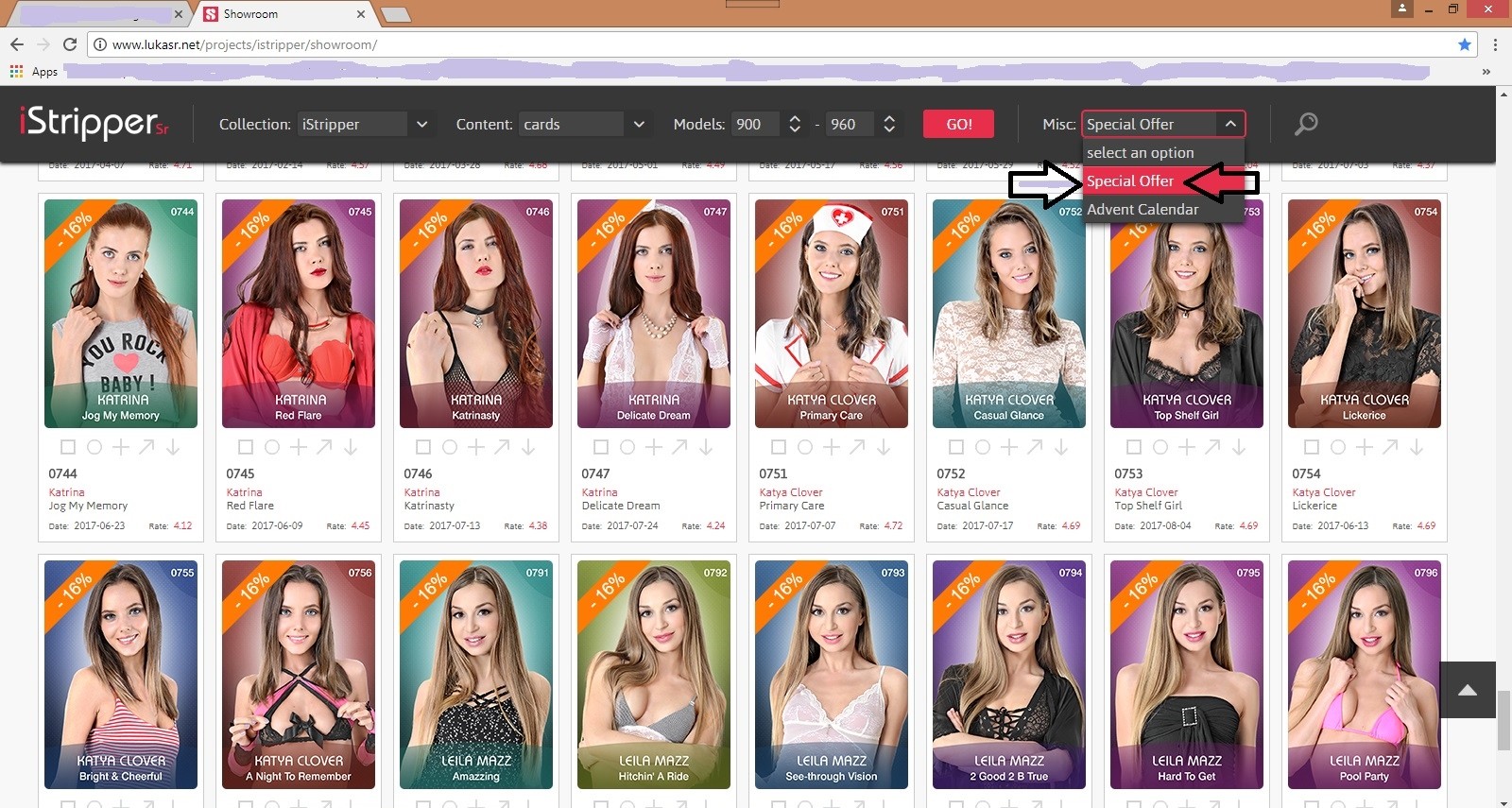Click the down arrow icon under card 0752
Viewport: 1512px width, 808px height.
point(1061,447)
